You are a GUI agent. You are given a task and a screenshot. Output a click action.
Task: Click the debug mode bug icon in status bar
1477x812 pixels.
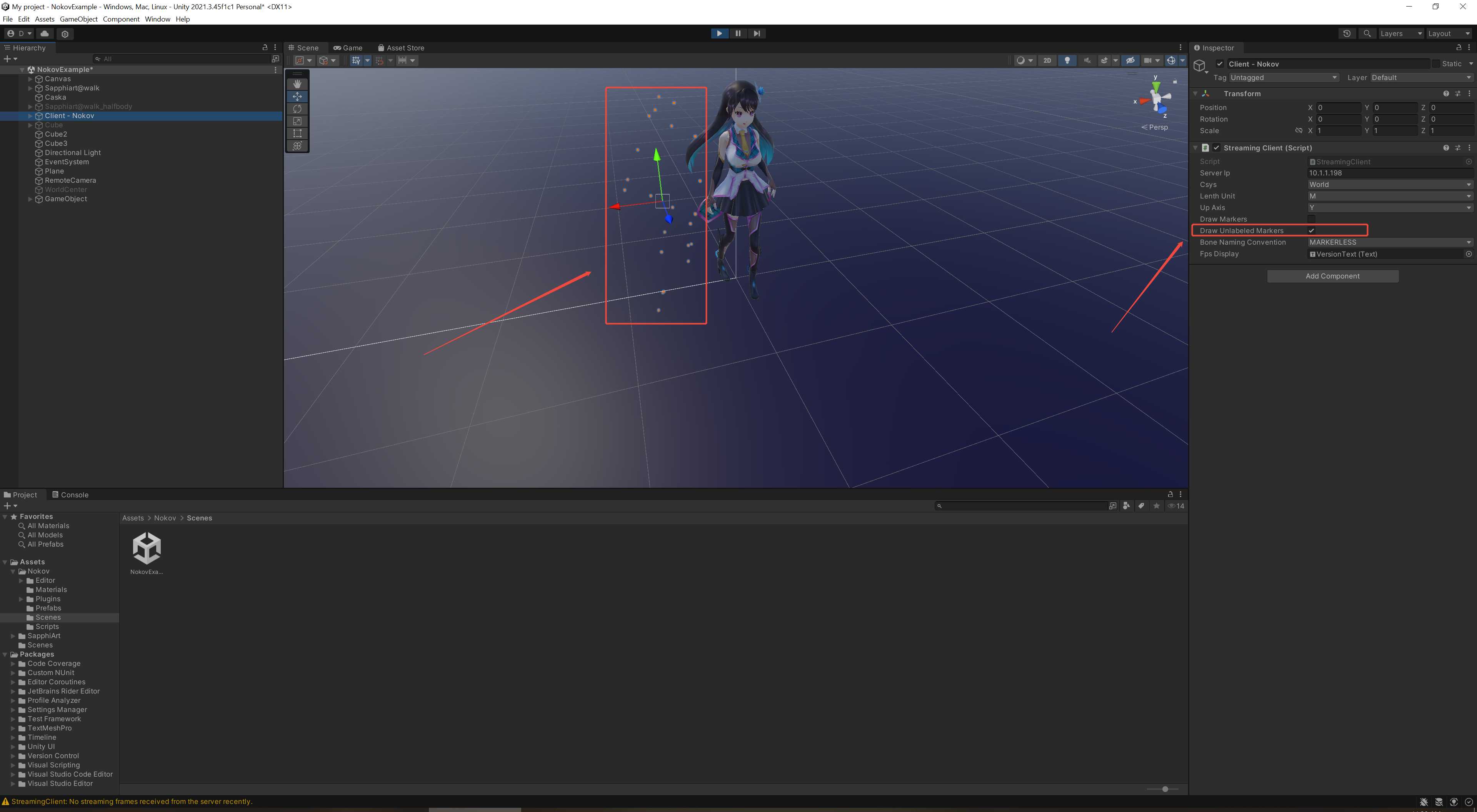tap(1424, 802)
